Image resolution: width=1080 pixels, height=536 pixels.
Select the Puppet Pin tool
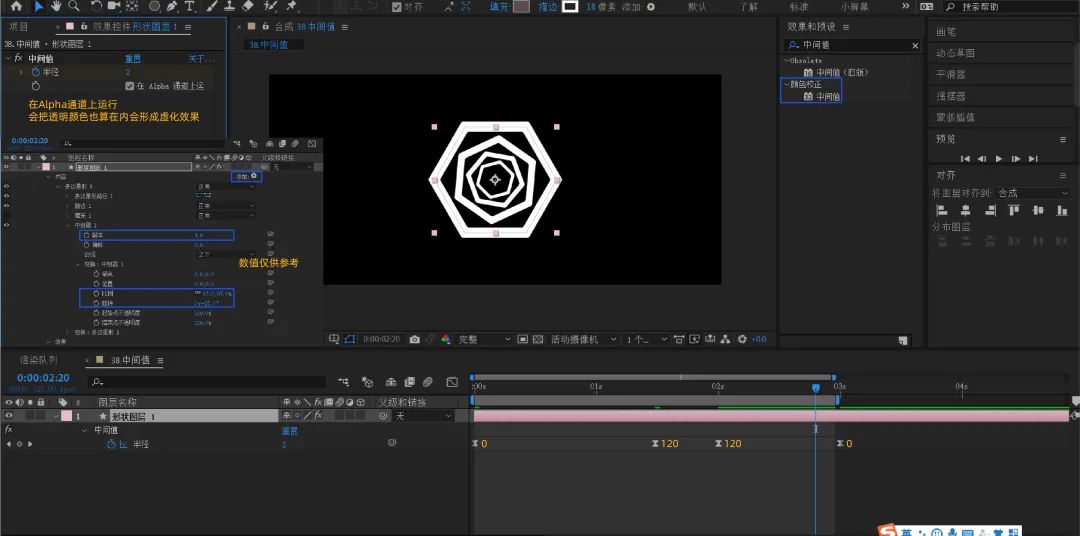pyautogui.click(x=291, y=6)
